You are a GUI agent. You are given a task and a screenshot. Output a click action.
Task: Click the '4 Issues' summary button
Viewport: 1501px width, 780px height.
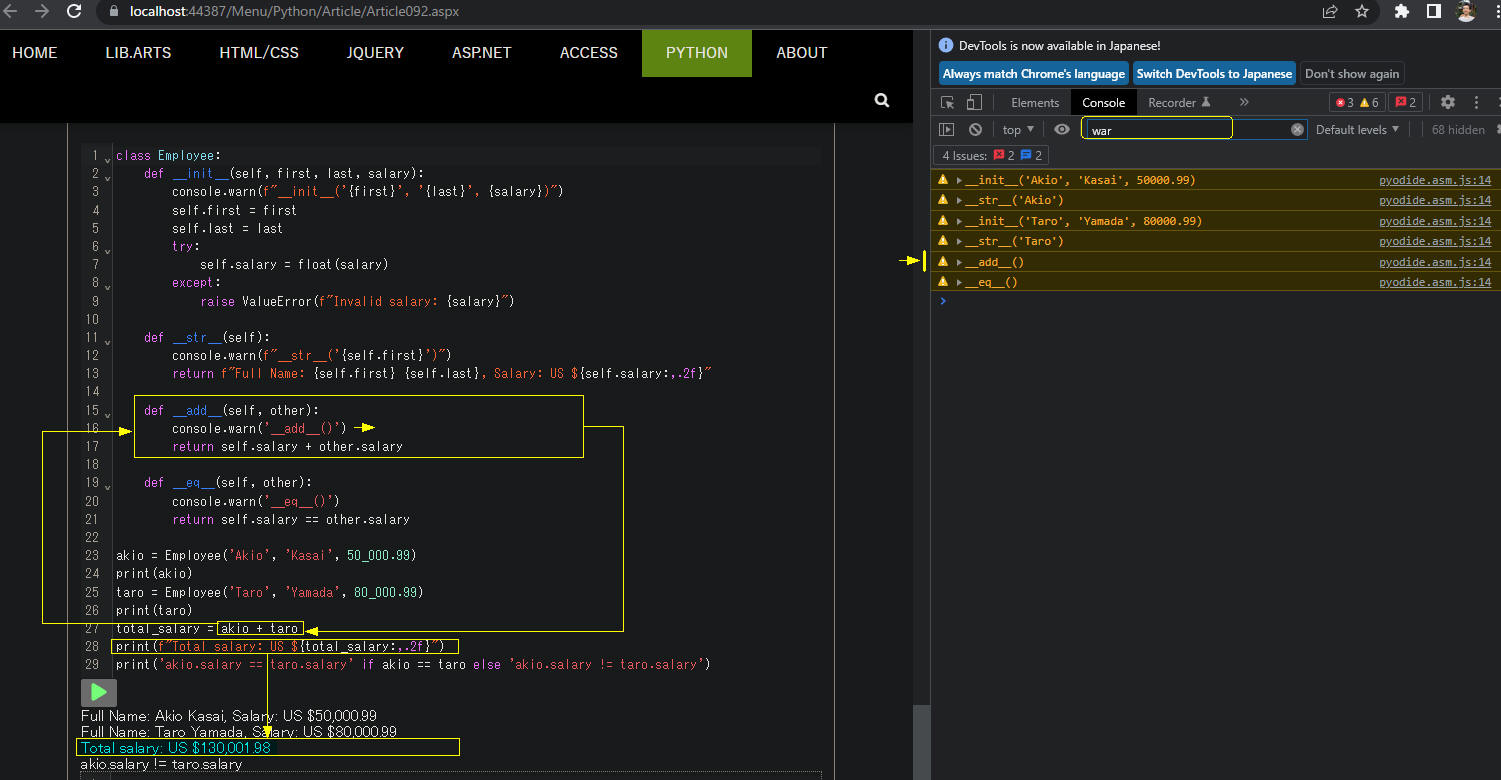pyautogui.click(x=992, y=155)
